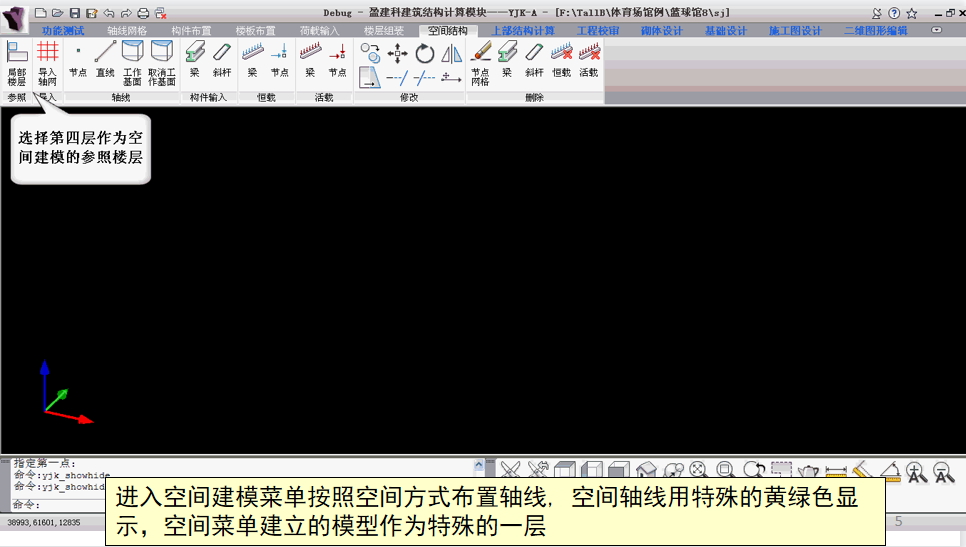Screen dimensions: 966x547
Task: Click the copy icon in the 修改 group
Action: point(370,53)
